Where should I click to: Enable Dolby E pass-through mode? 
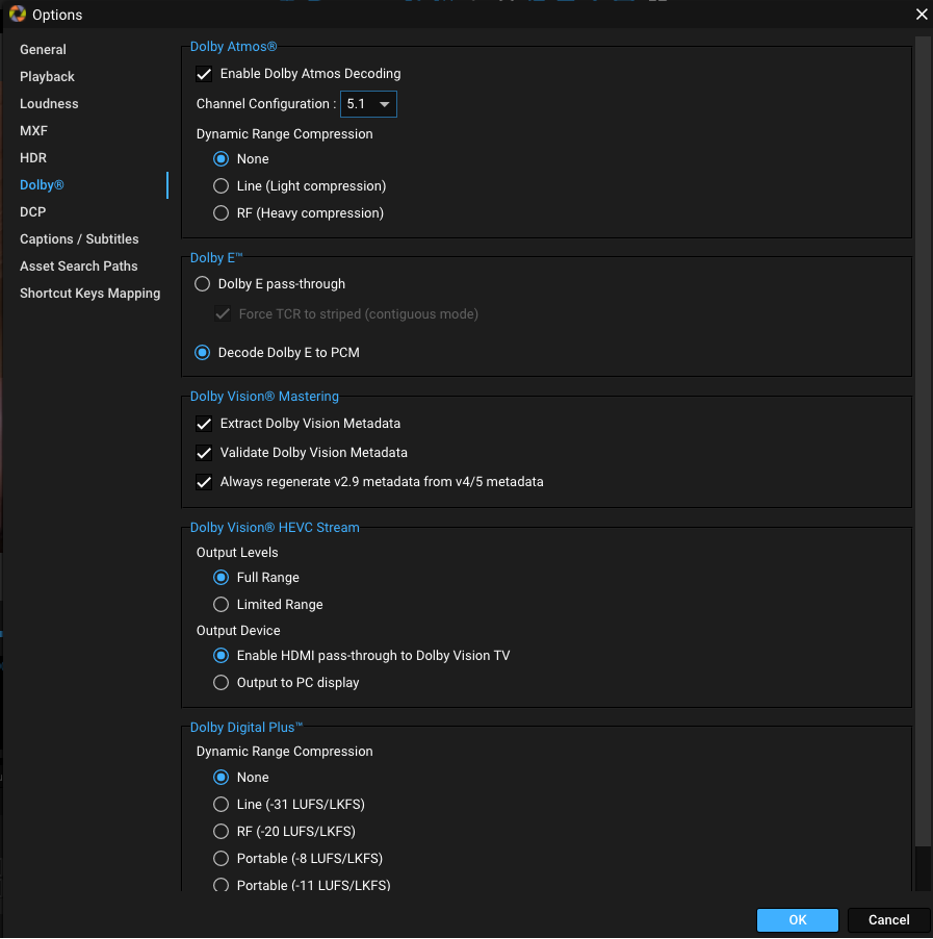click(202, 283)
